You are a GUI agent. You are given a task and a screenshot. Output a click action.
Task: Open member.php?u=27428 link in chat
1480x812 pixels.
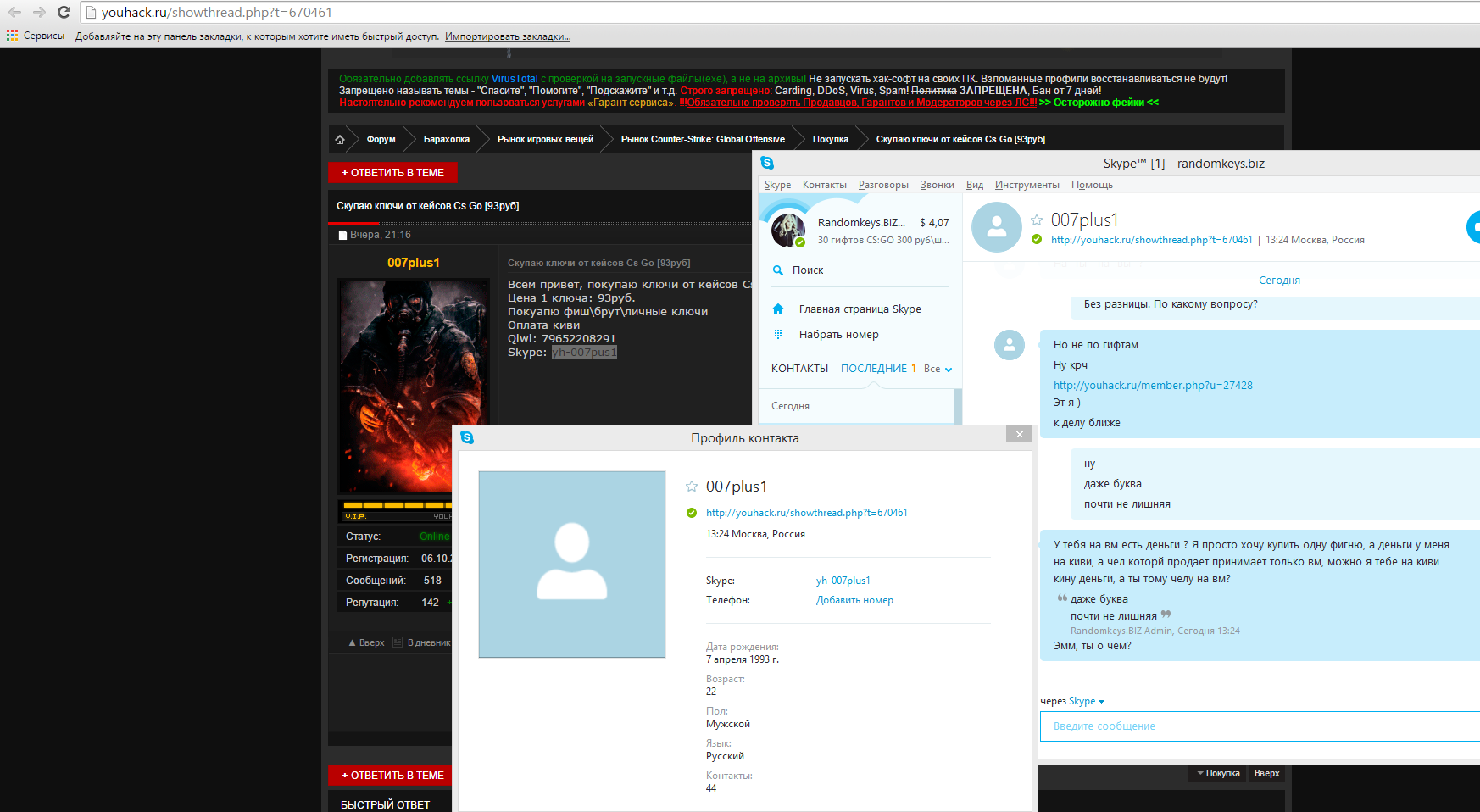click(x=1153, y=386)
